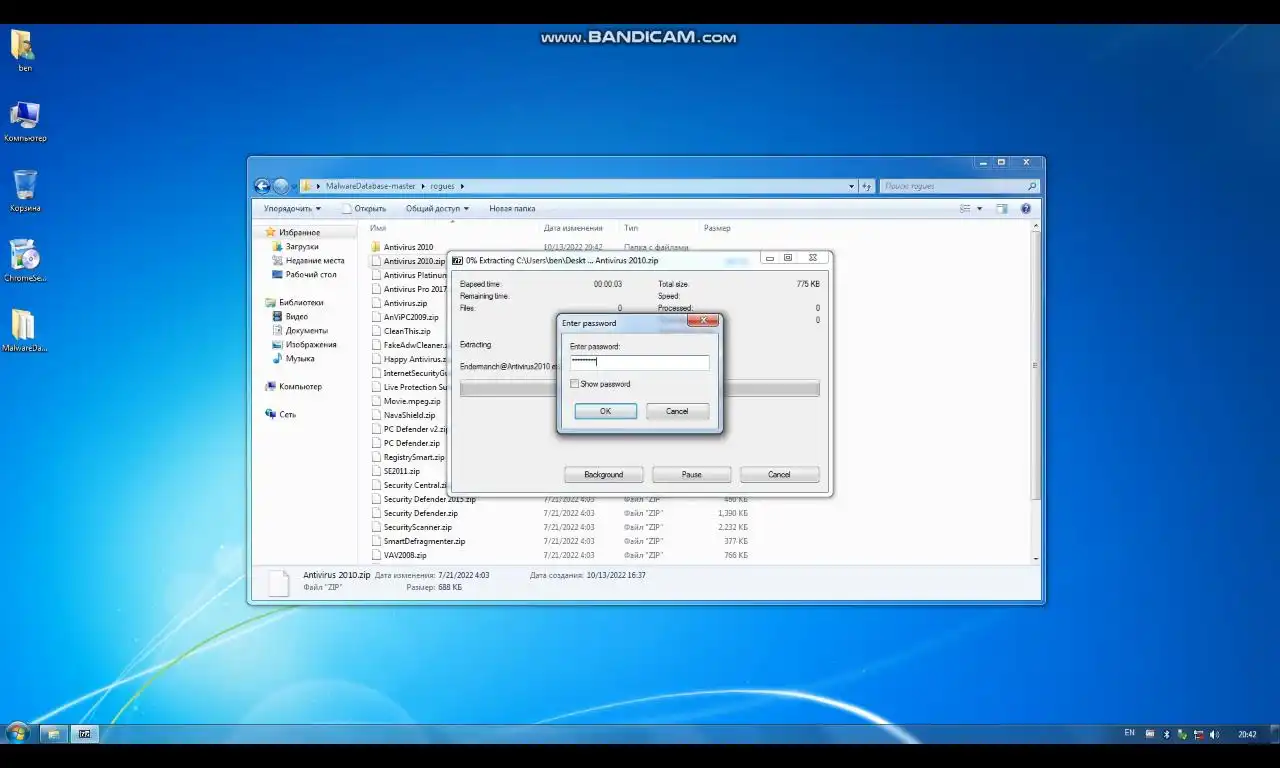Viewport: 1280px width, 768px height.
Task: Open the Общий доступ dropdown menu
Action: point(437,209)
